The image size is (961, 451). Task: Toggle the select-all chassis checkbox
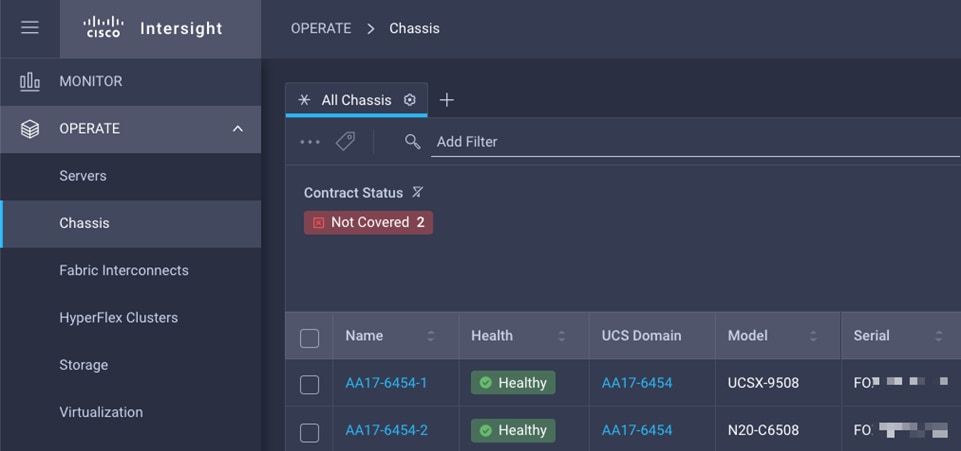(x=310, y=338)
